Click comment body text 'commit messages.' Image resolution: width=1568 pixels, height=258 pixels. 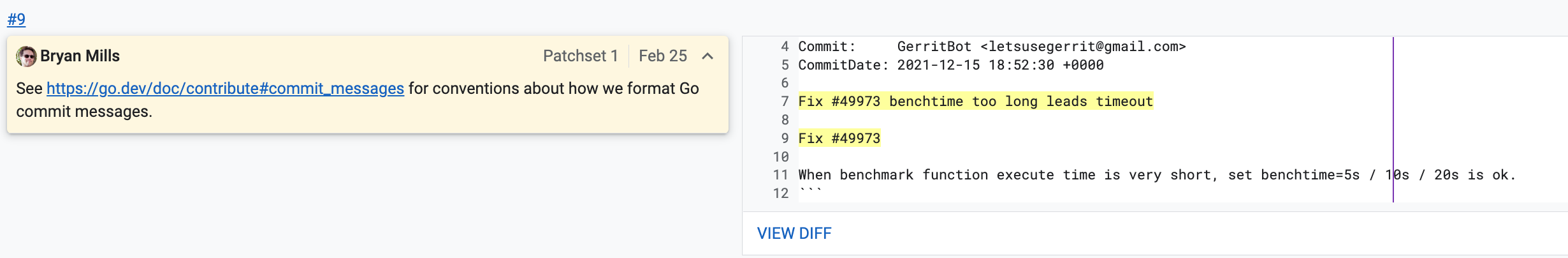tap(84, 111)
